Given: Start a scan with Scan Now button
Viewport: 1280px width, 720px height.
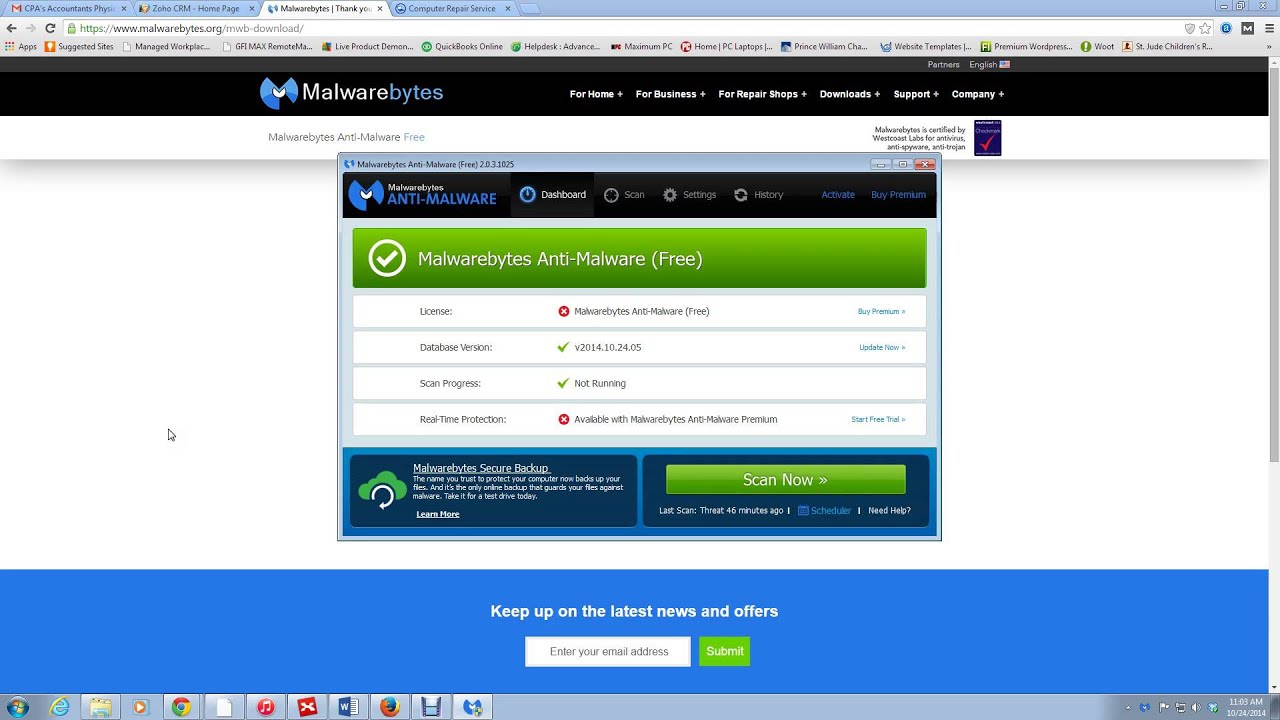Looking at the screenshot, I should tap(785, 480).
